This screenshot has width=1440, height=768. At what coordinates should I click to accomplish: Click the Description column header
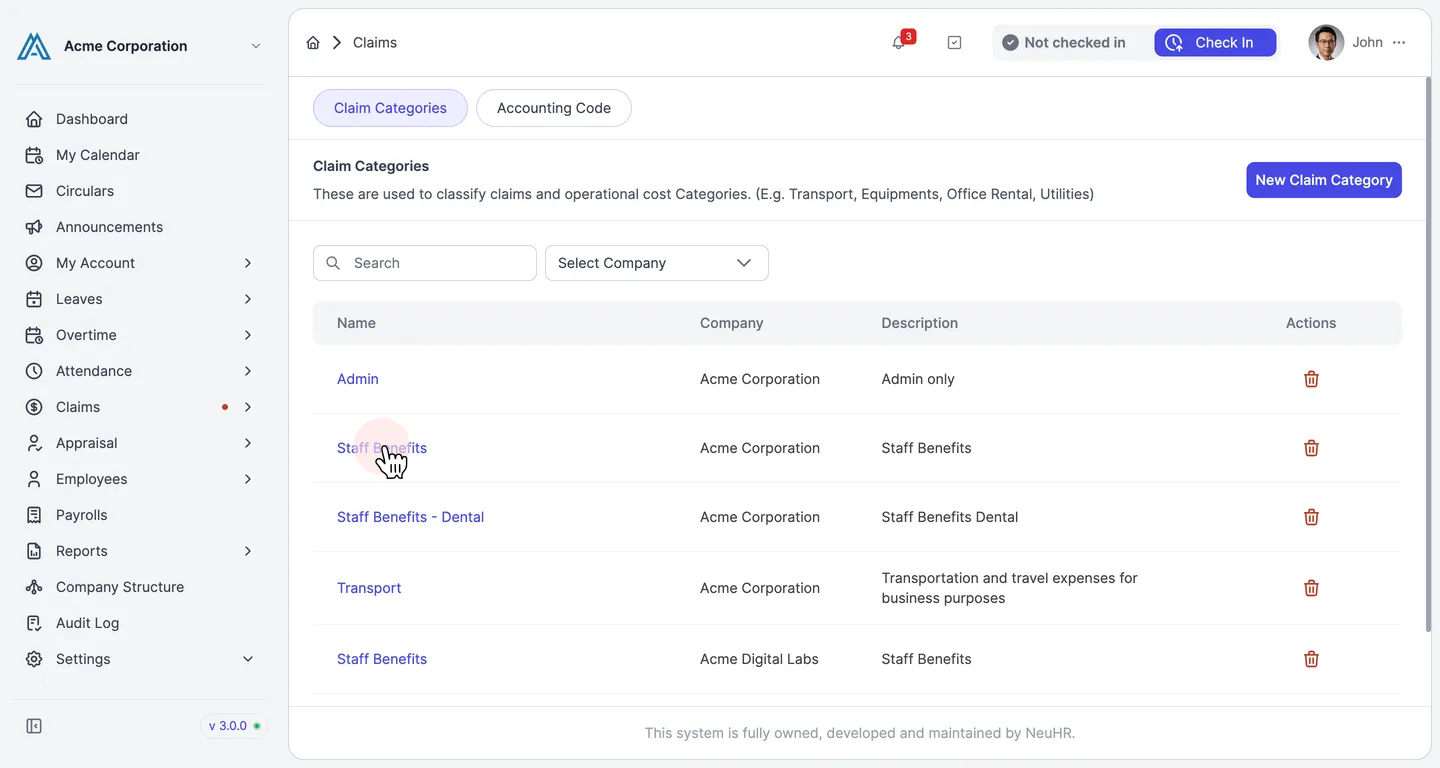pyautogui.click(x=920, y=323)
